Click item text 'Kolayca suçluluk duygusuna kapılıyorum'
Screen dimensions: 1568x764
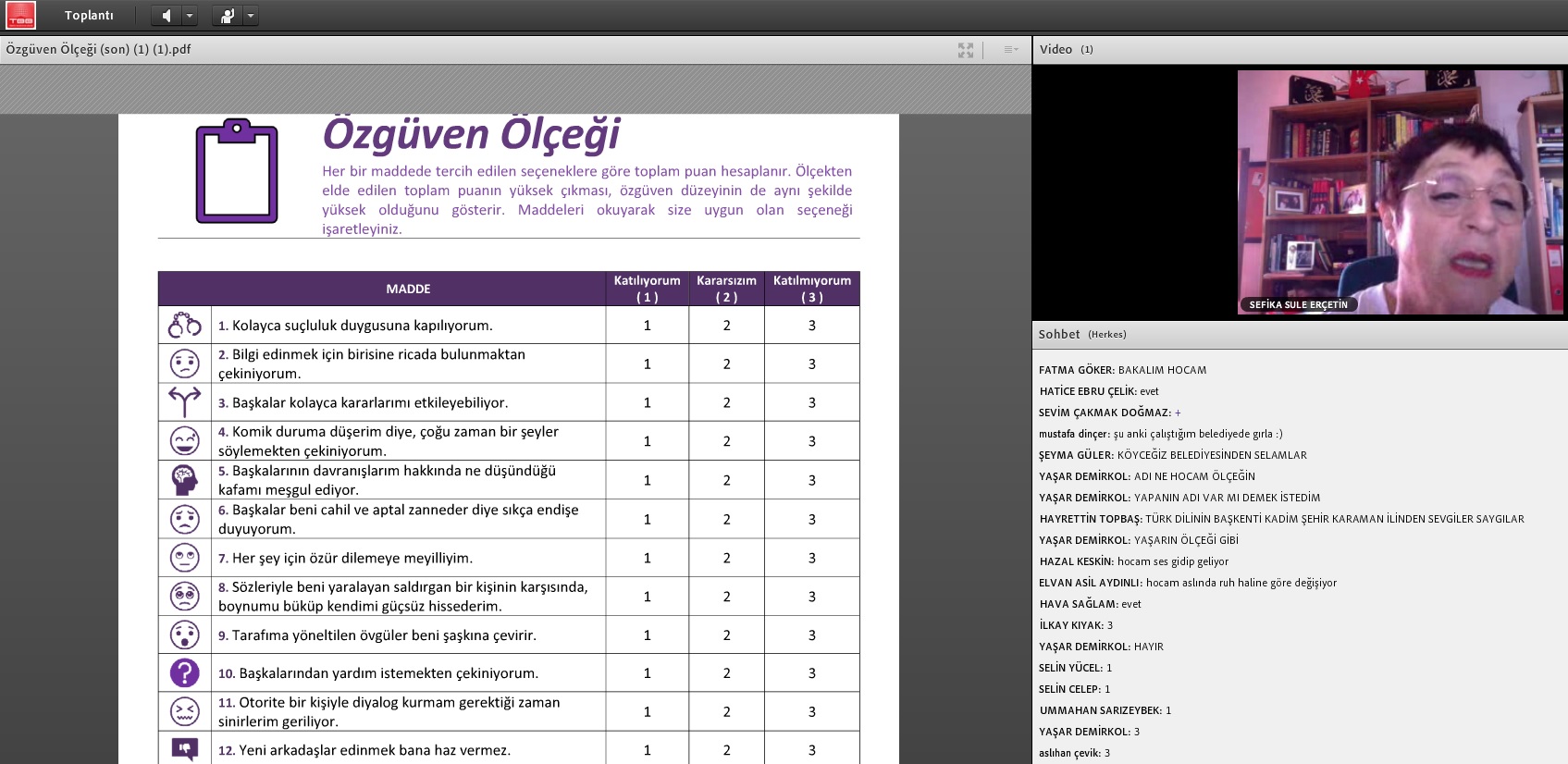pyautogui.click(x=362, y=326)
